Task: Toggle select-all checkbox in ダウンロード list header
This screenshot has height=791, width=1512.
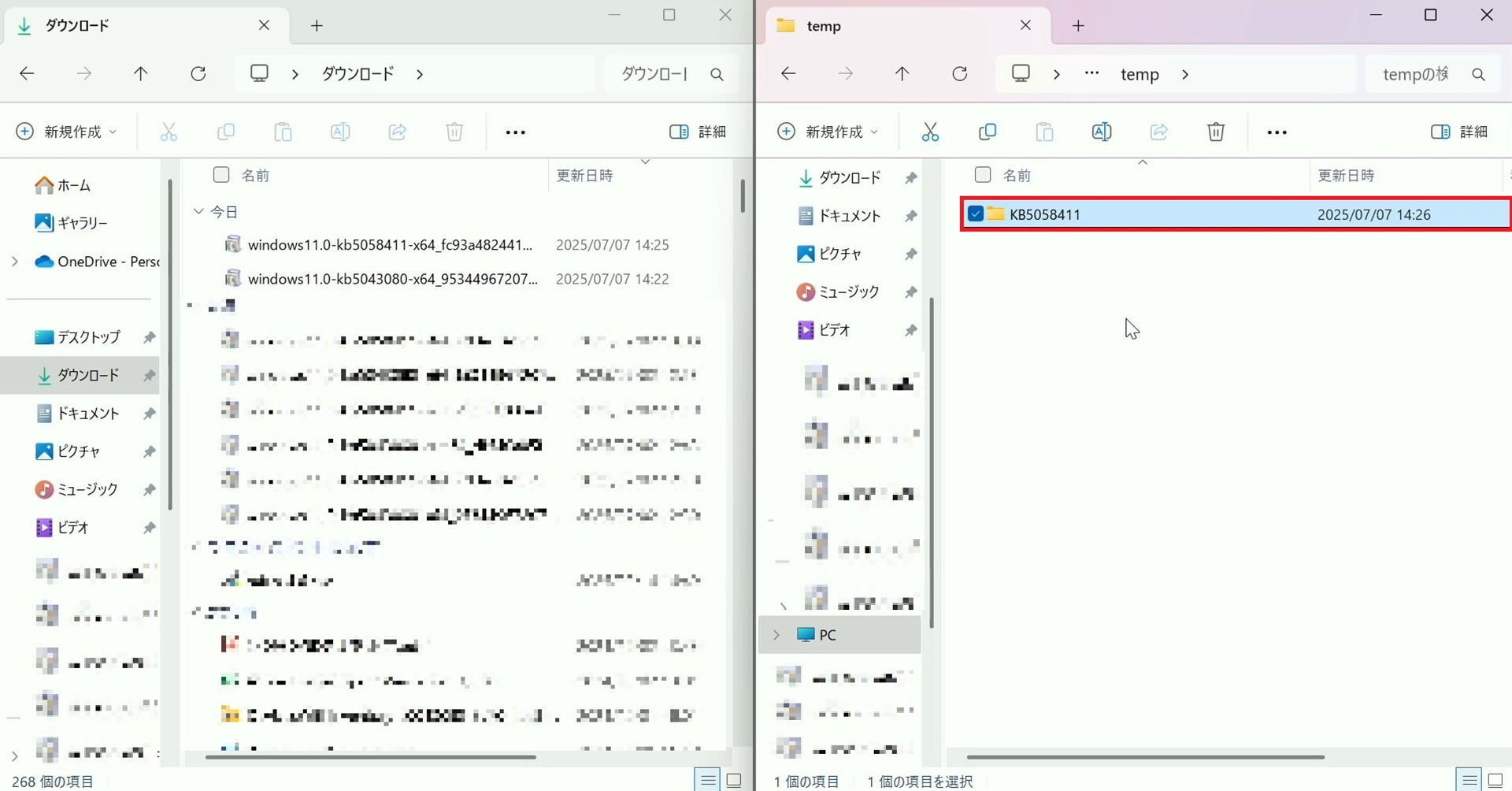Action: [221, 175]
